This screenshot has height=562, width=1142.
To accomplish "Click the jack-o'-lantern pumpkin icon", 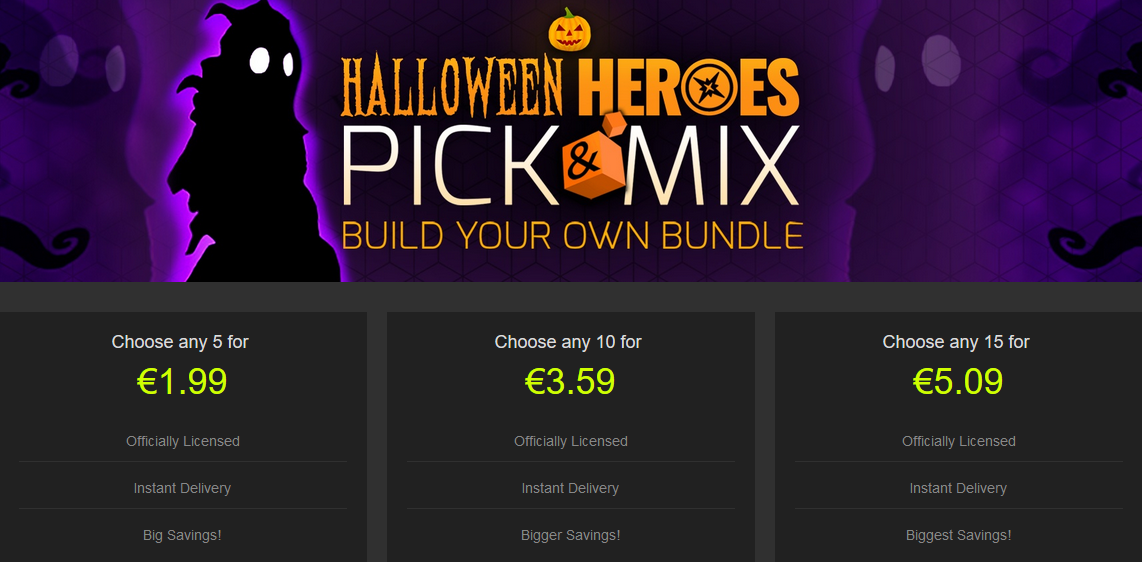I will (x=570, y=30).
